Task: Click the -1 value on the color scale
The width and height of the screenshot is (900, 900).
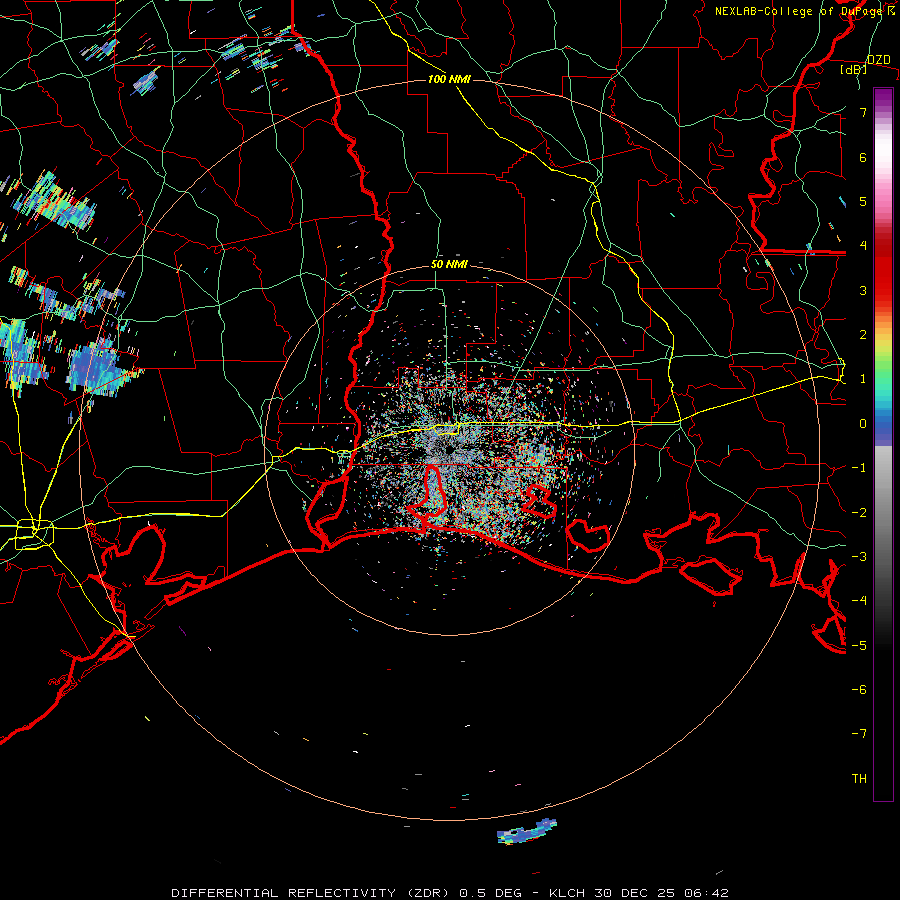Action: click(859, 468)
